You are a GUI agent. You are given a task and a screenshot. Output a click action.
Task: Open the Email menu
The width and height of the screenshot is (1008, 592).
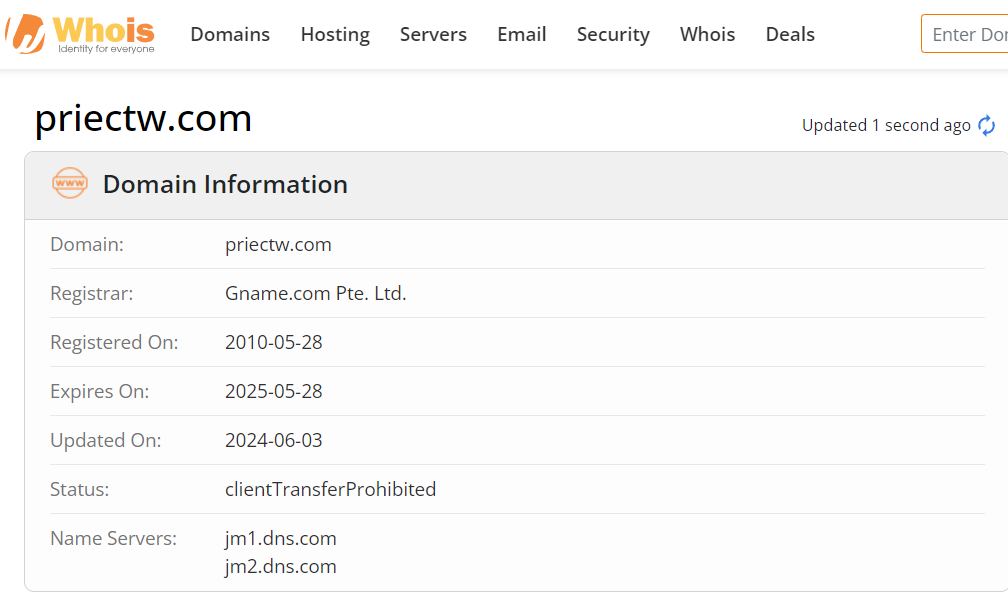[x=521, y=34]
